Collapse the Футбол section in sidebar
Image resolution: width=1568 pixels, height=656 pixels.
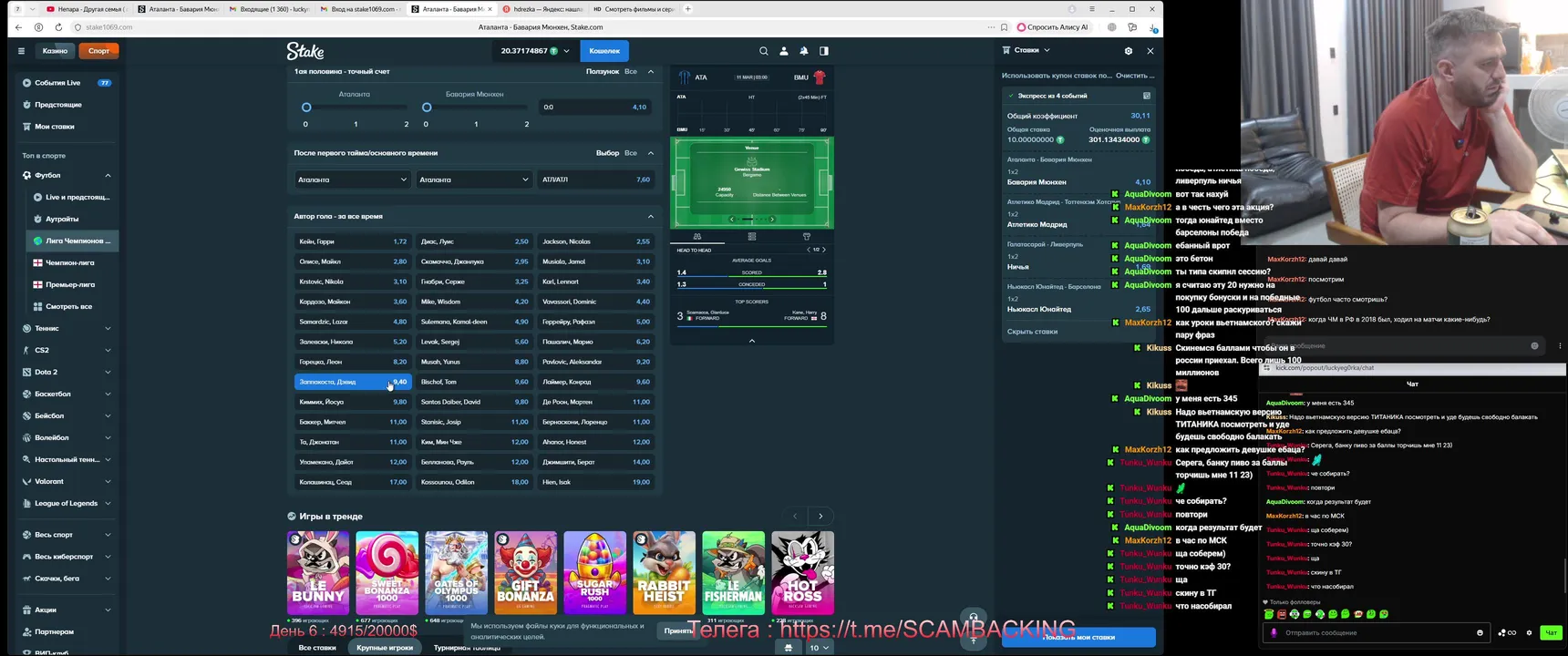pos(108,175)
